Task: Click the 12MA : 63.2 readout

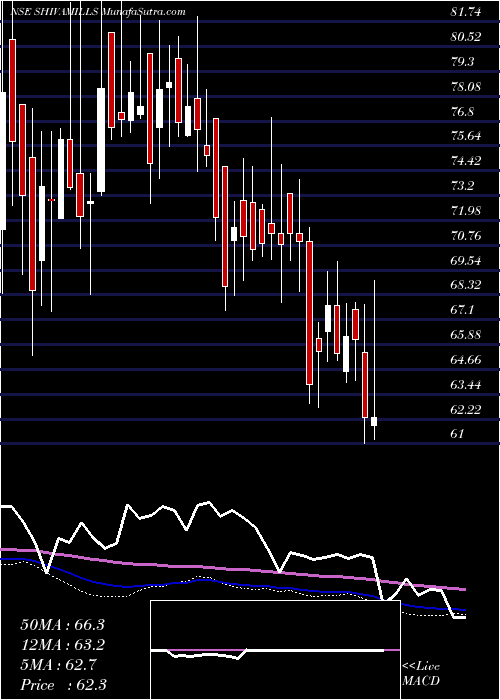Action: 62,645
